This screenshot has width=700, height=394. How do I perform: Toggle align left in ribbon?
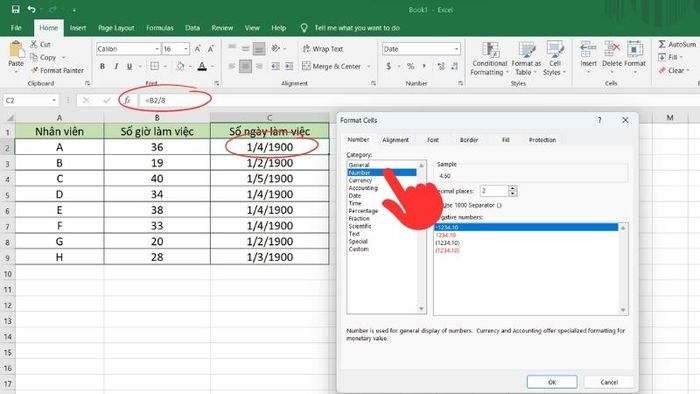pyautogui.click(x=232, y=66)
